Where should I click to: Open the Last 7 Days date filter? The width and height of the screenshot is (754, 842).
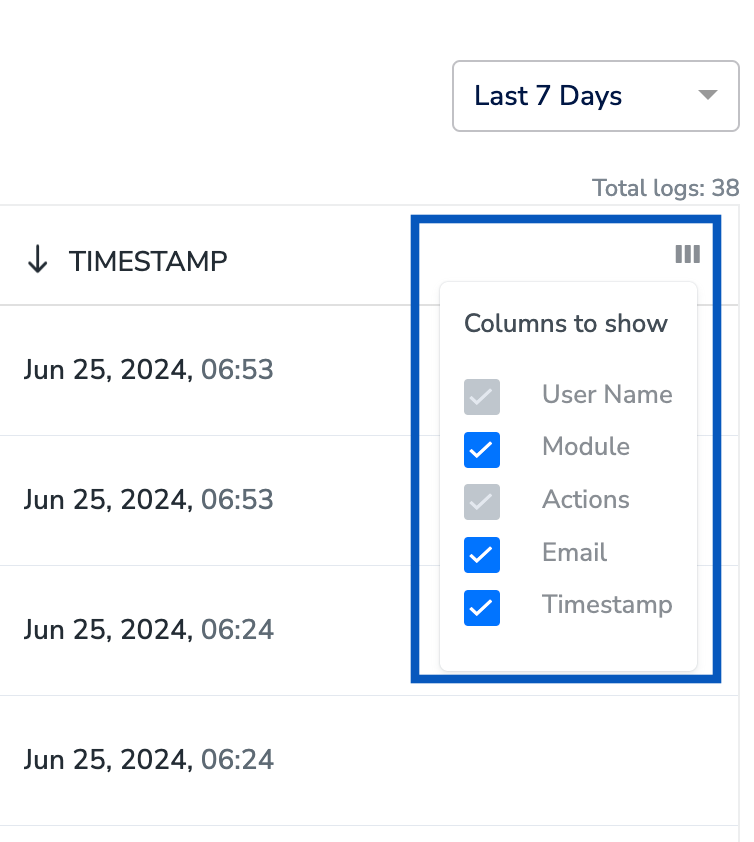coord(595,96)
